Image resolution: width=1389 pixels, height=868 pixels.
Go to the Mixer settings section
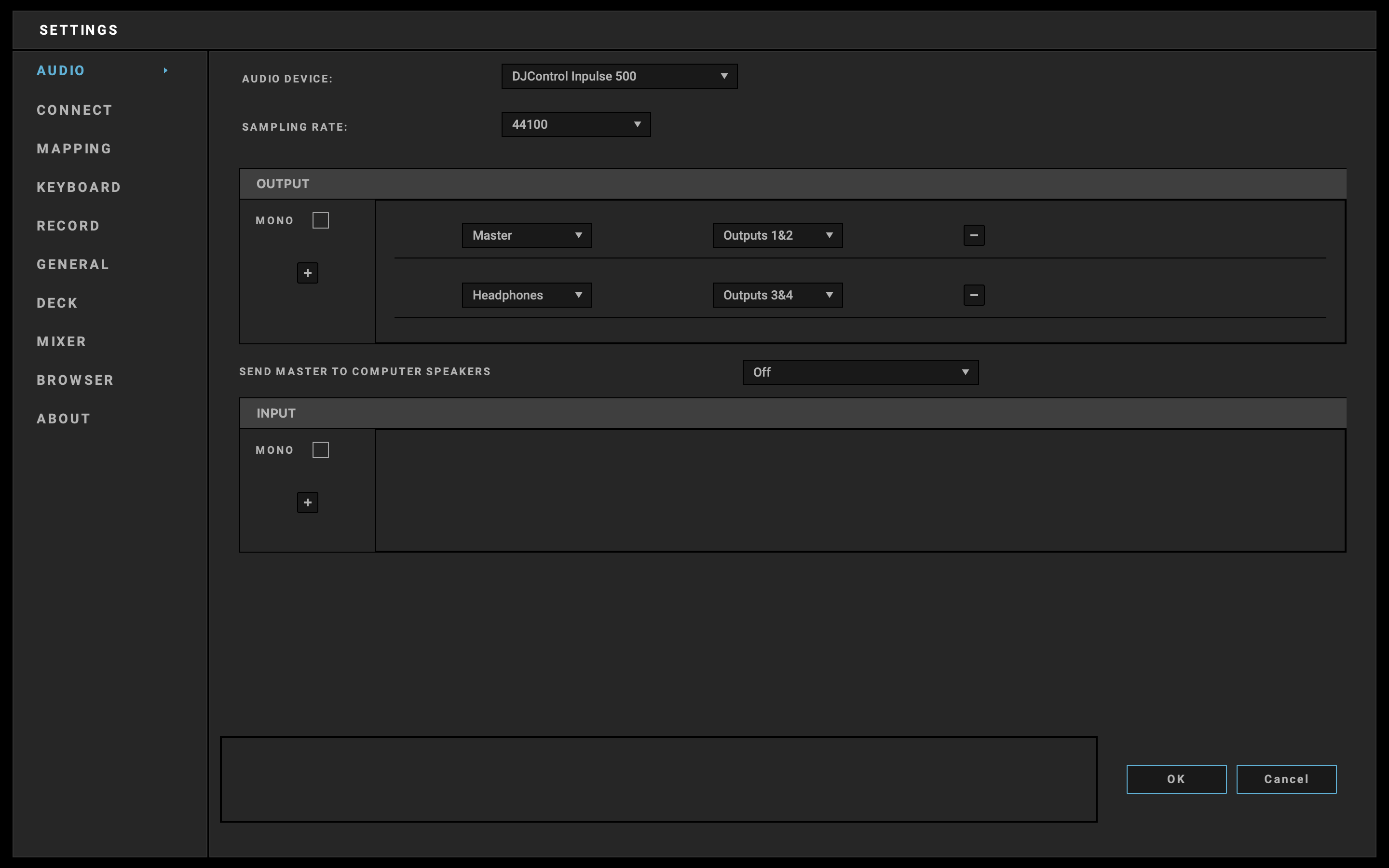coord(61,341)
